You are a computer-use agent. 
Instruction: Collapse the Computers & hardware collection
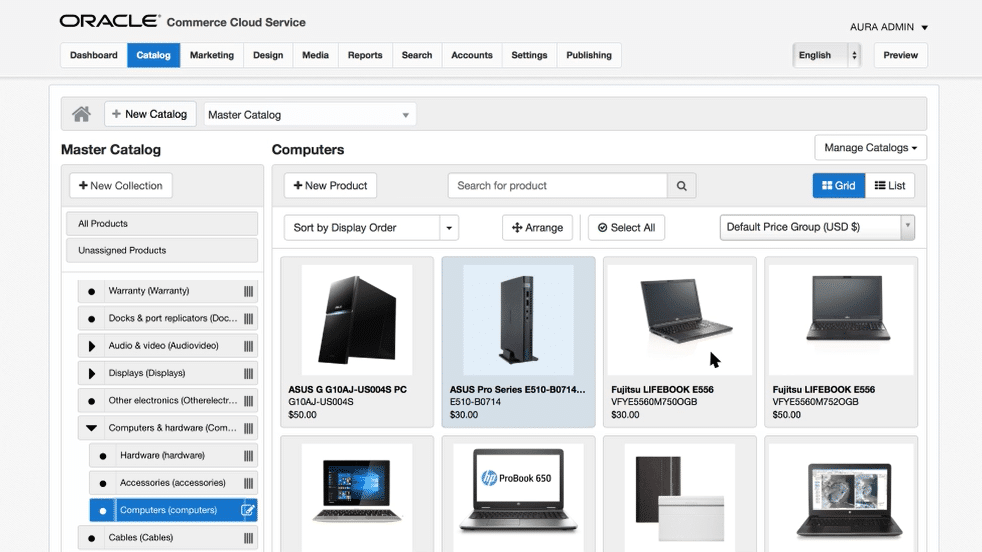(91, 428)
